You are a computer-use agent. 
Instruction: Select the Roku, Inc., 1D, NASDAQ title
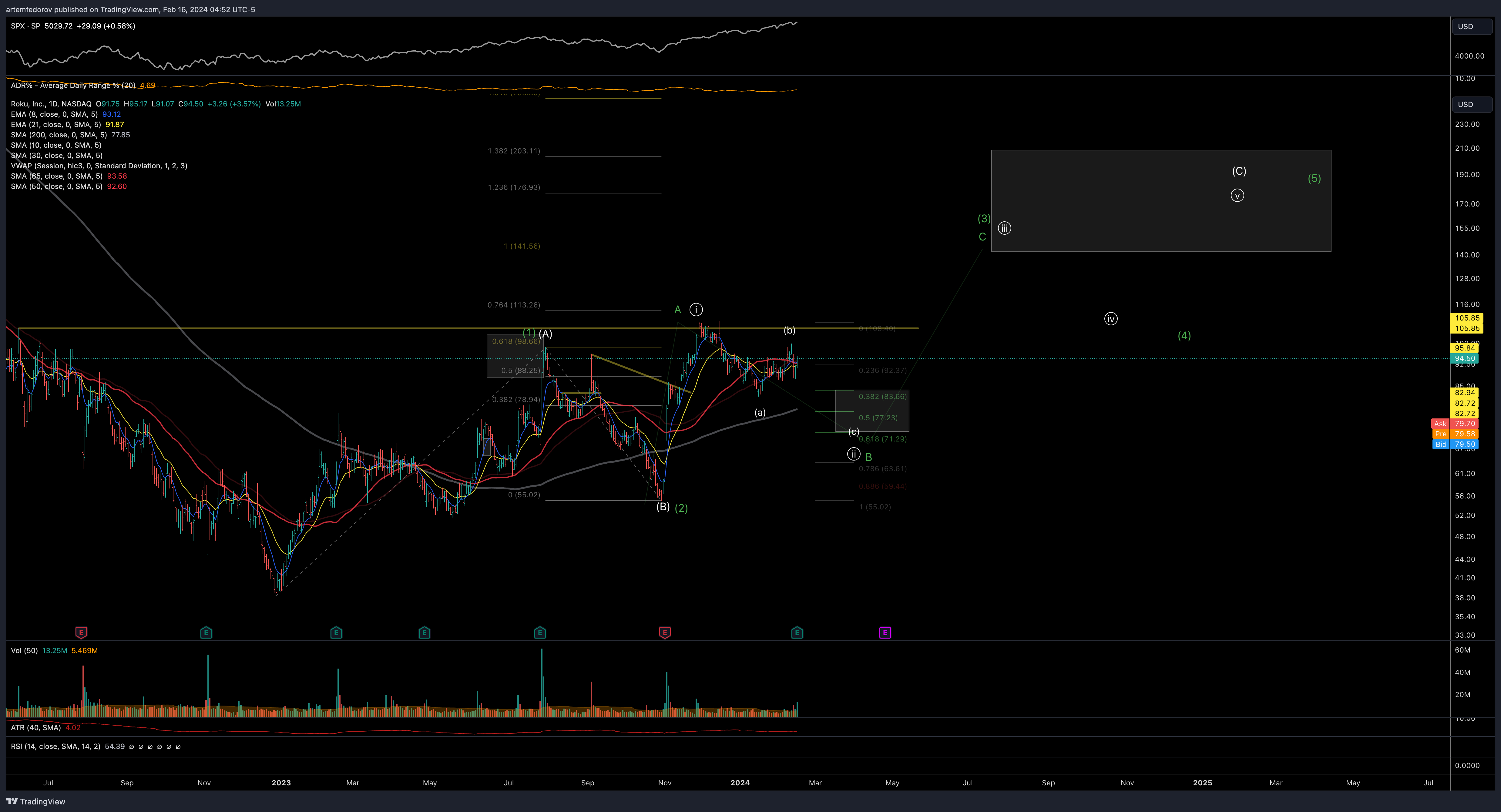pyautogui.click(x=51, y=104)
